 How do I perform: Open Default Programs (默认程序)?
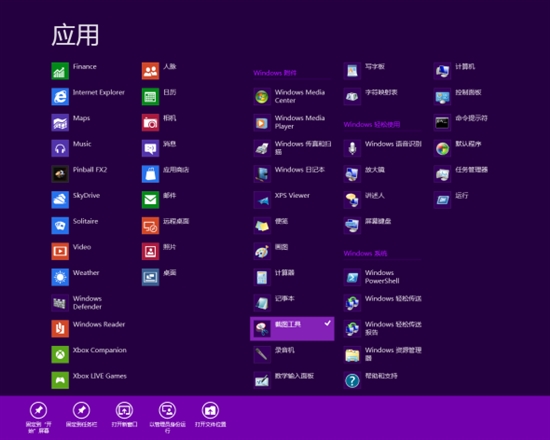point(458,148)
